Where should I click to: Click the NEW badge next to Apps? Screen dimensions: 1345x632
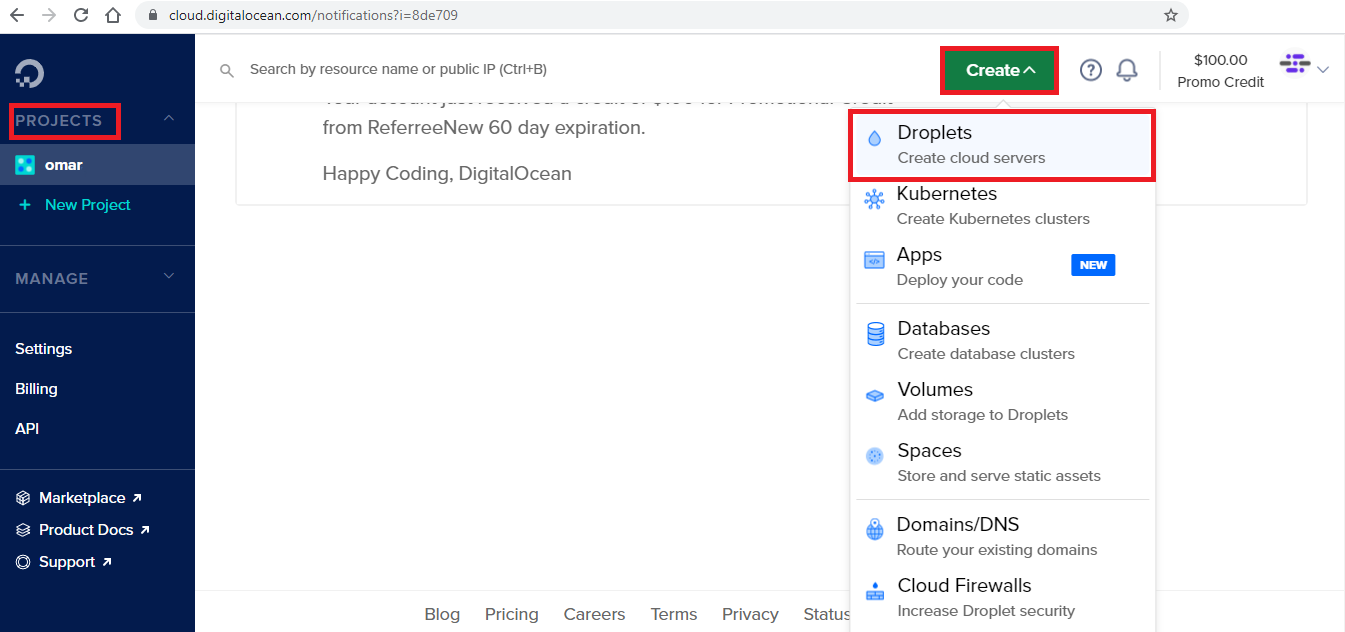1093,265
